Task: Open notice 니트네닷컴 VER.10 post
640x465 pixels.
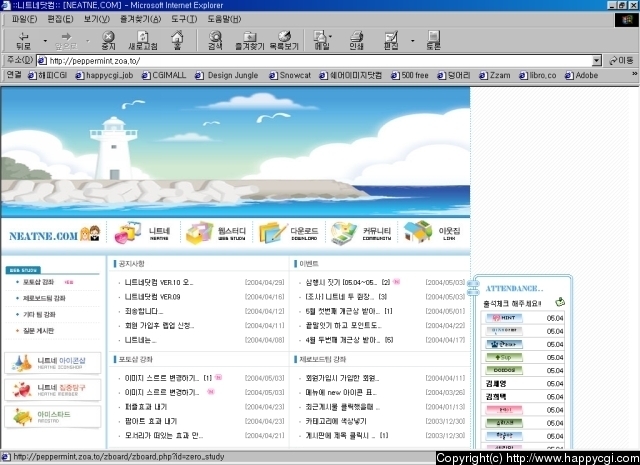Action: [159, 283]
